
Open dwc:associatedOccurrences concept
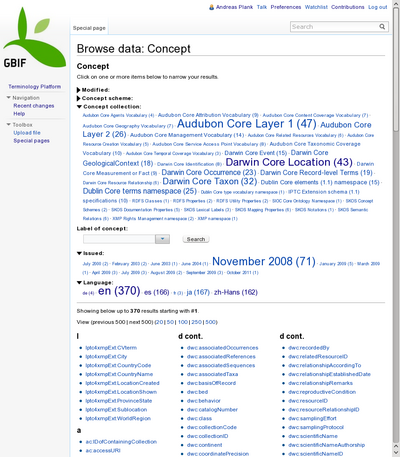point(222,348)
